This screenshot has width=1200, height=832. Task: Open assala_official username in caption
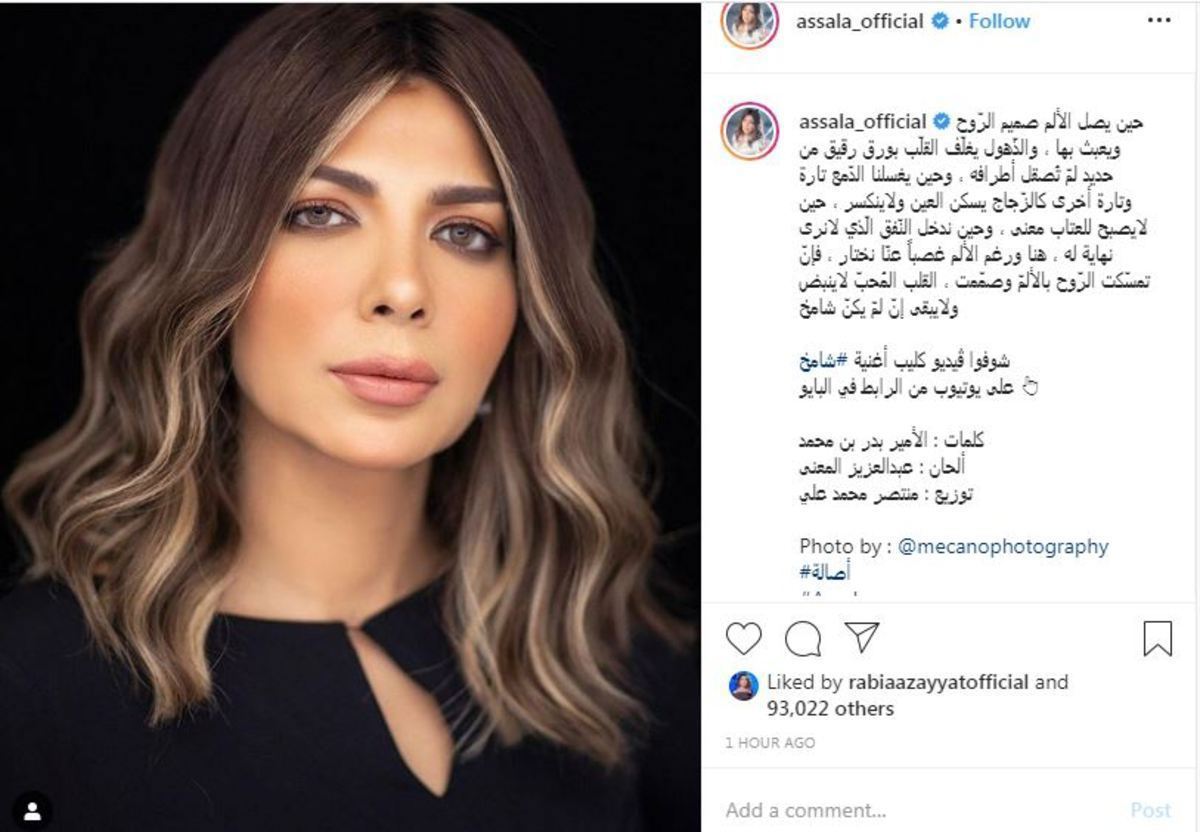coord(862,122)
